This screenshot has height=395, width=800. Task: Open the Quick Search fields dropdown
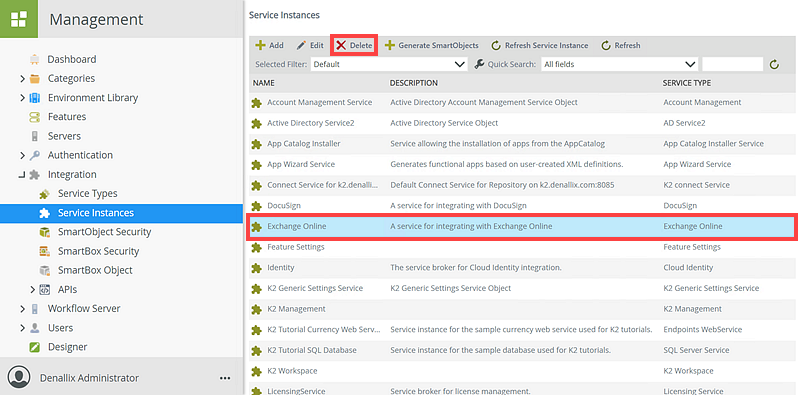pos(619,64)
